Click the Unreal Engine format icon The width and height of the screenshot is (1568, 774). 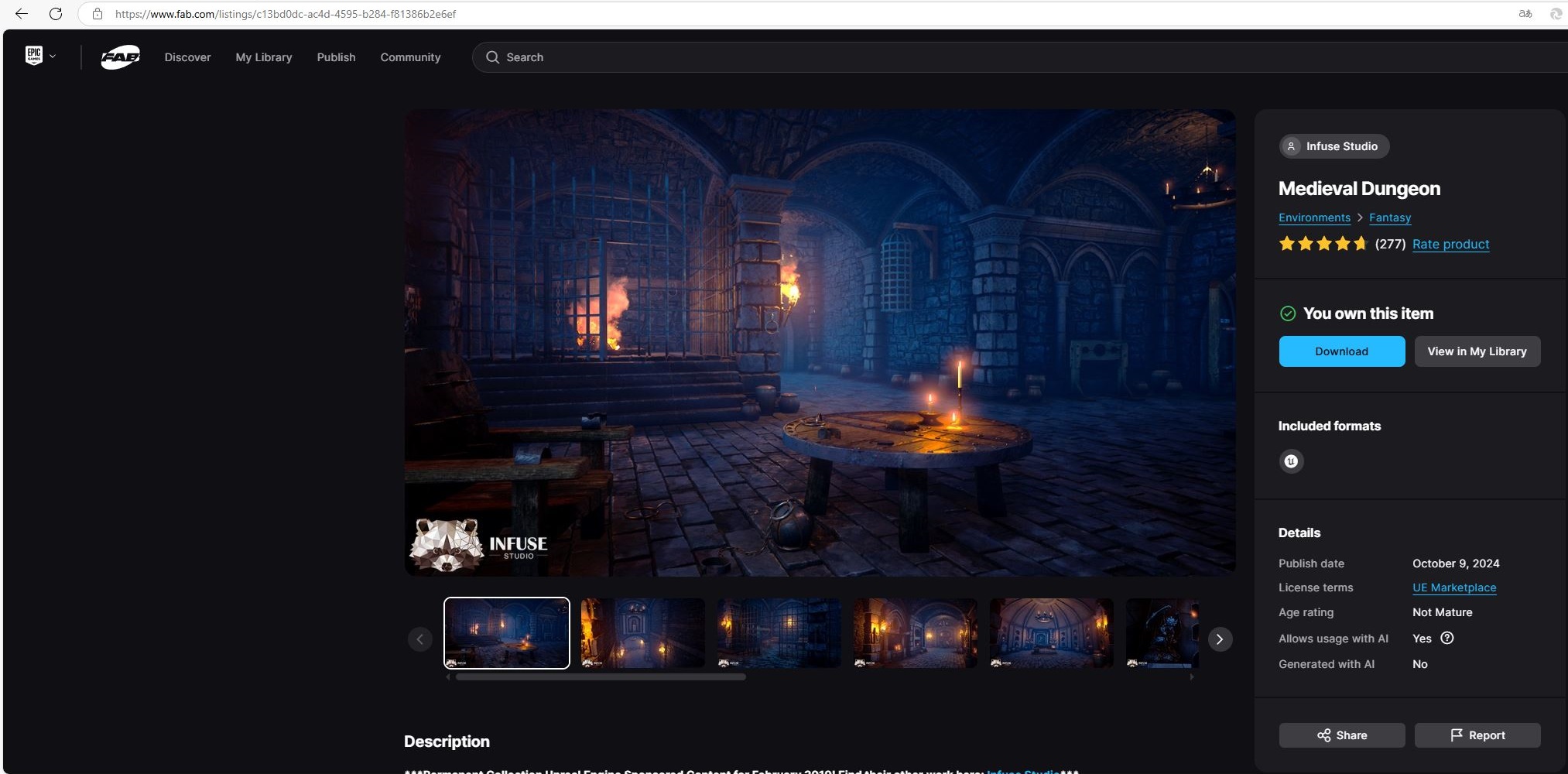point(1291,461)
